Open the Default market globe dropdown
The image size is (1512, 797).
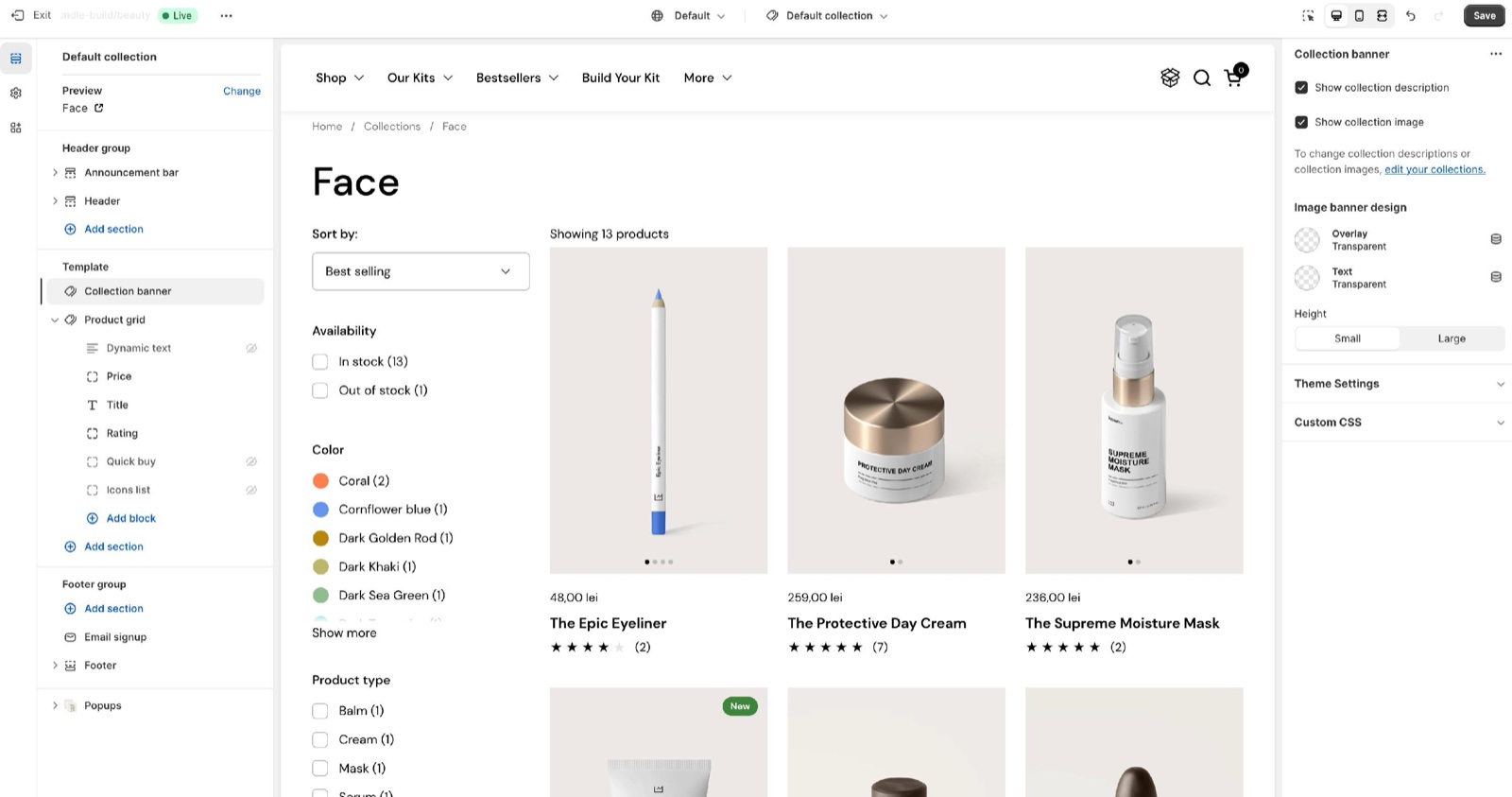(689, 15)
